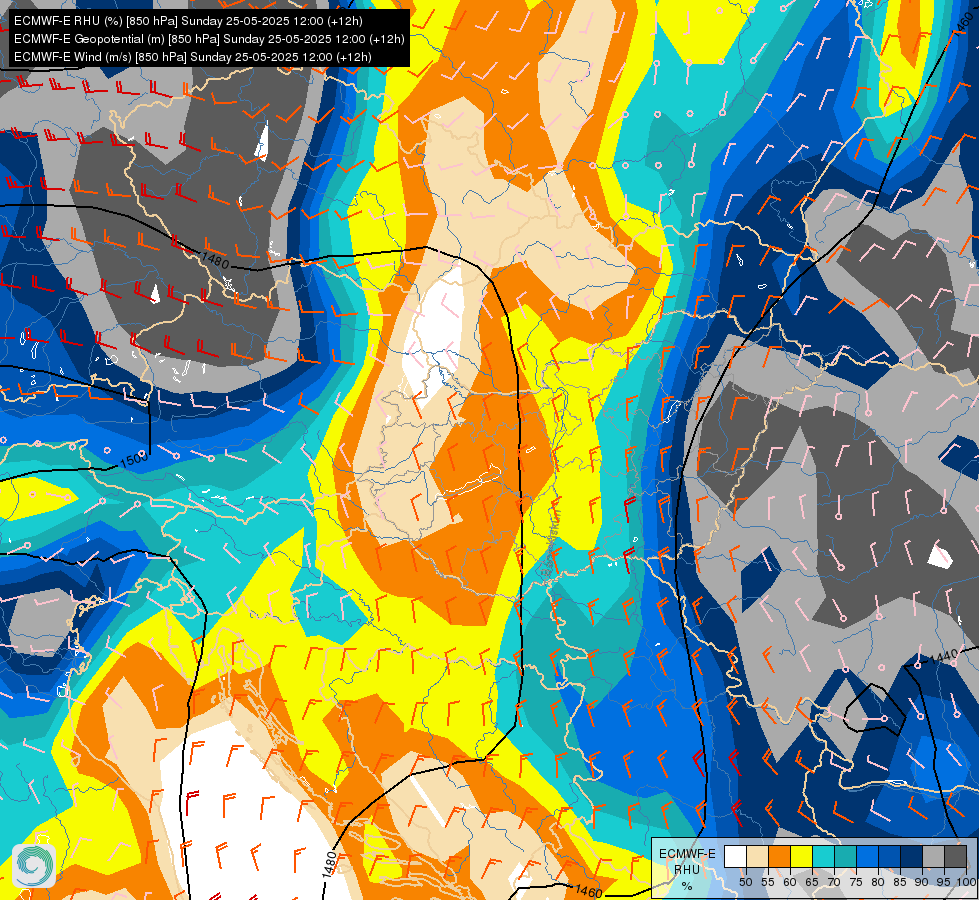
Task: Click the '95' legend scale value
Action: coord(943,882)
